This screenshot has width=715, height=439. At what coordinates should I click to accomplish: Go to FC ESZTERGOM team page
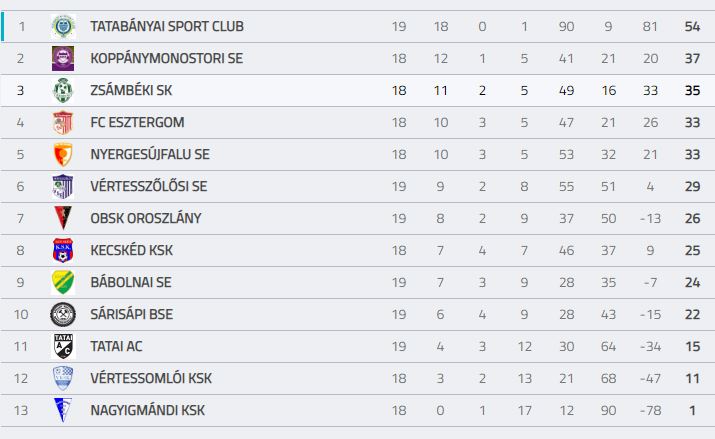pos(137,122)
